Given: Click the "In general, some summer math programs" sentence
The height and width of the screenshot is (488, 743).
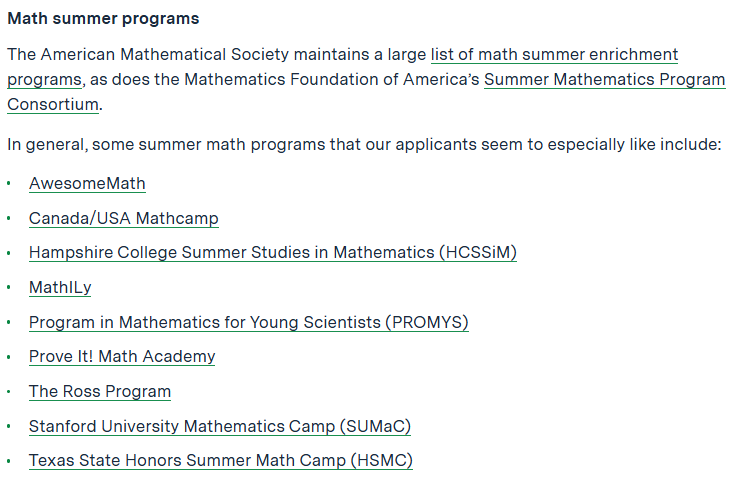Looking at the screenshot, I should tap(363, 144).
